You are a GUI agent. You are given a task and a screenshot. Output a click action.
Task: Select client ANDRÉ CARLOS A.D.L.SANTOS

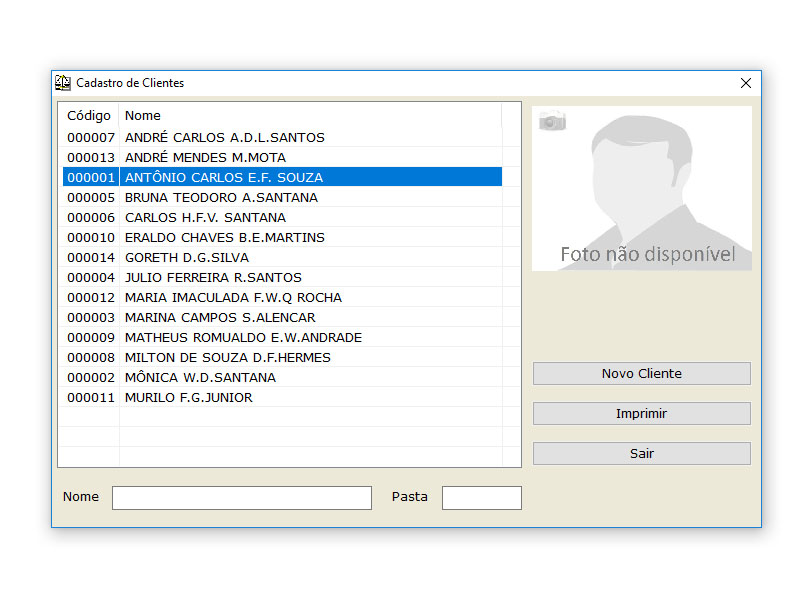(224, 137)
